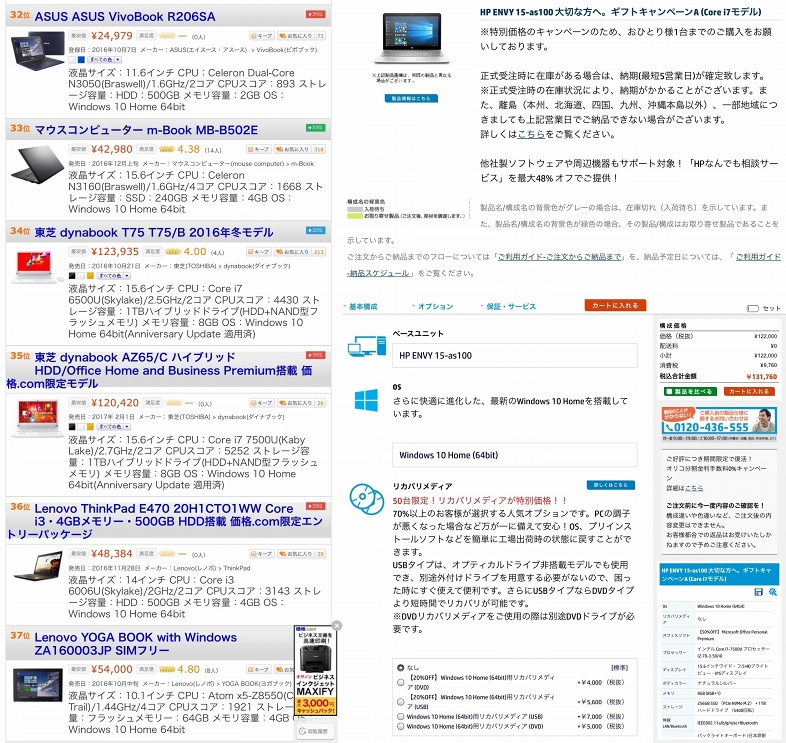Viewport: 786px width, 743px height.
Task: Click the magnifier icon in spec summary
Action: click(772, 592)
